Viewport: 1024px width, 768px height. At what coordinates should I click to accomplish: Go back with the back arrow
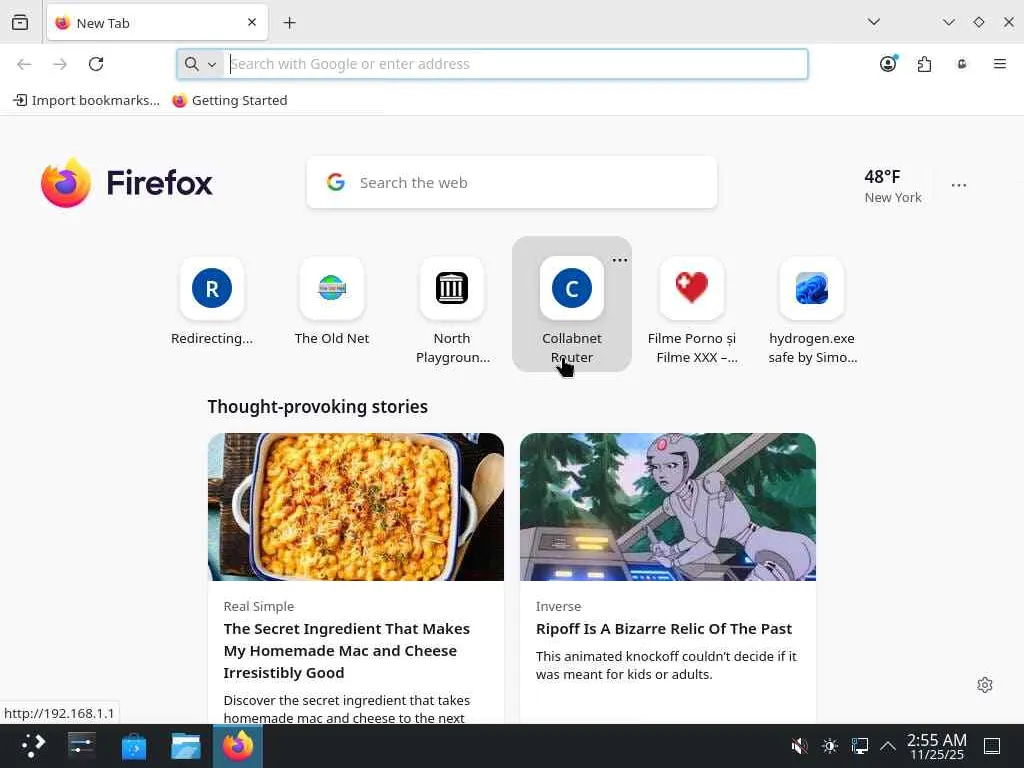(24, 64)
